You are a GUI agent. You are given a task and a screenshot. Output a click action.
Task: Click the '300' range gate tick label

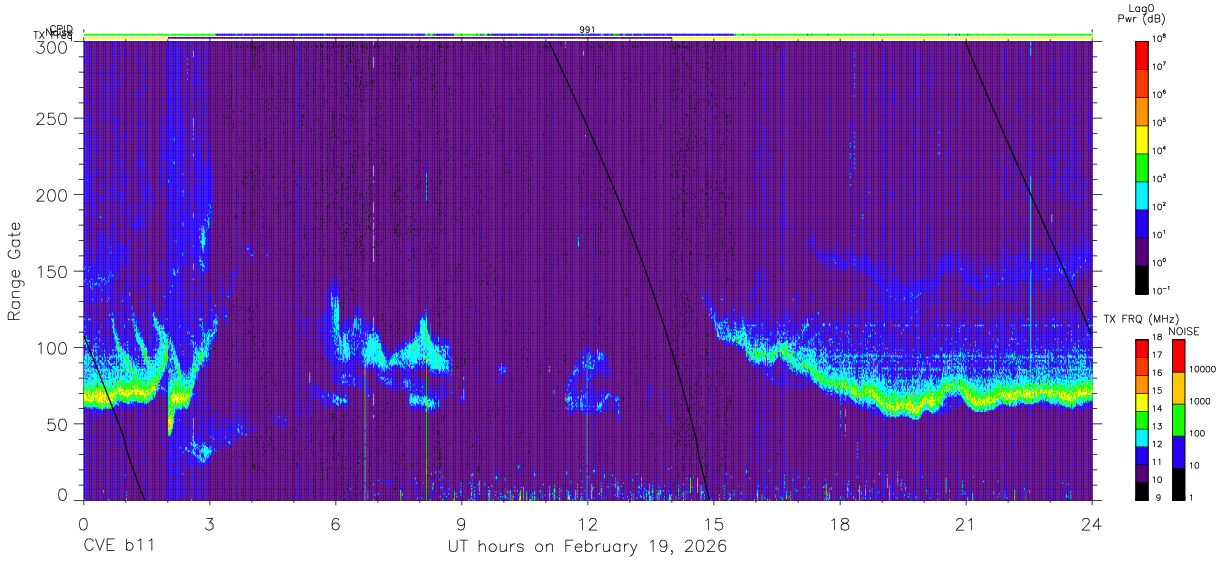click(52, 46)
